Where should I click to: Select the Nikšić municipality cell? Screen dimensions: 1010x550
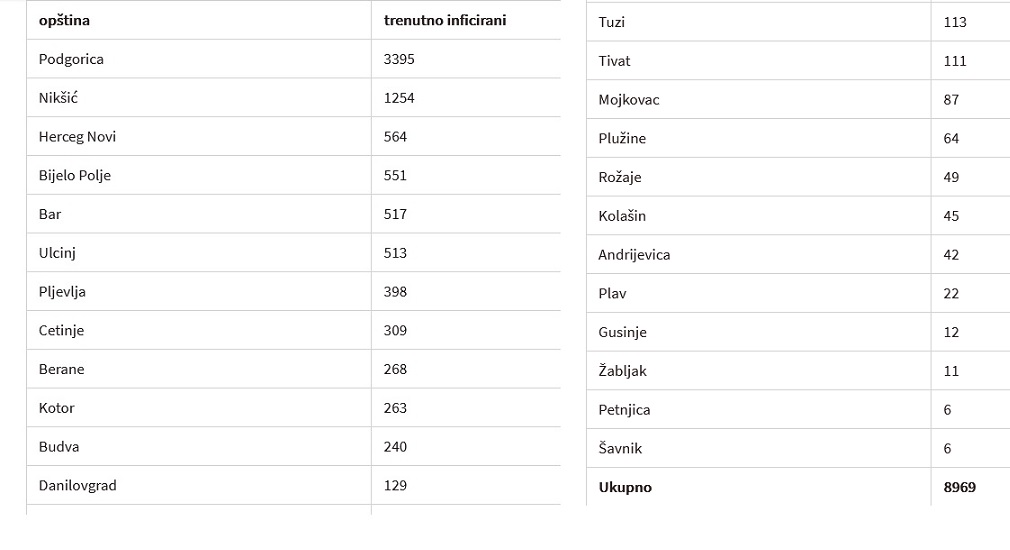[199, 98]
